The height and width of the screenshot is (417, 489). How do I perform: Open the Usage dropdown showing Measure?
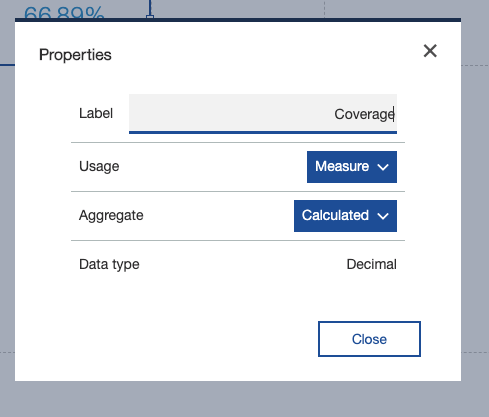pyautogui.click(x=352, y=167)
